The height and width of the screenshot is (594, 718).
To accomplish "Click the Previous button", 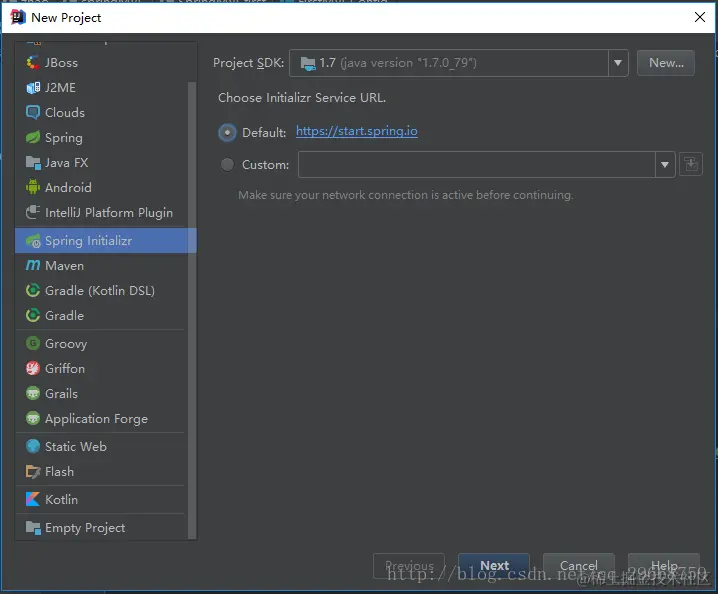I will 409,566.
